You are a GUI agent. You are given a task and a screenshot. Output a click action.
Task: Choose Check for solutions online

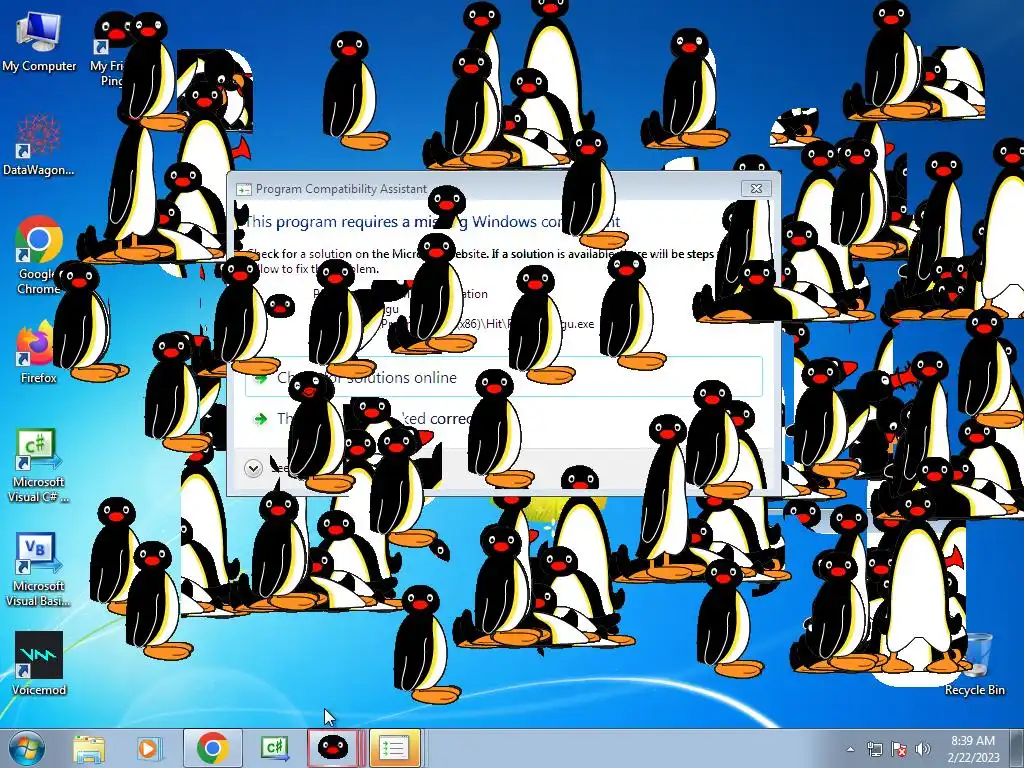[504, 377]
